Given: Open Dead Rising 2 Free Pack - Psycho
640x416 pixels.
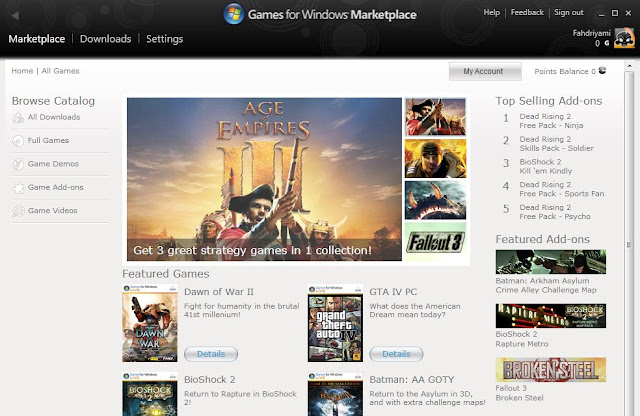Looking at the screenshot, I should pyautogui.click(x=555, y=212).
